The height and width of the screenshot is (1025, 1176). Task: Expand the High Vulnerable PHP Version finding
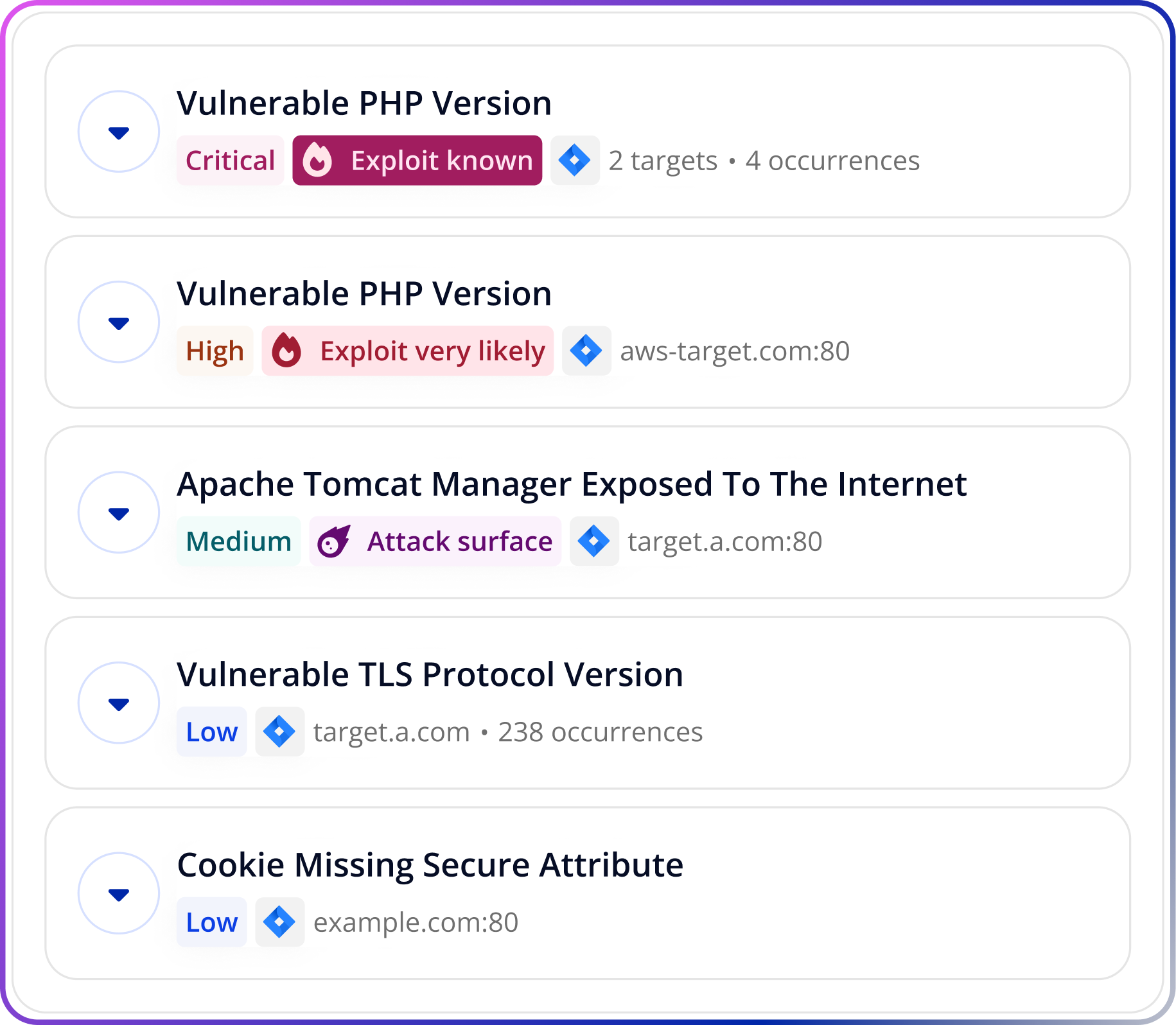(x=119, y=322)
